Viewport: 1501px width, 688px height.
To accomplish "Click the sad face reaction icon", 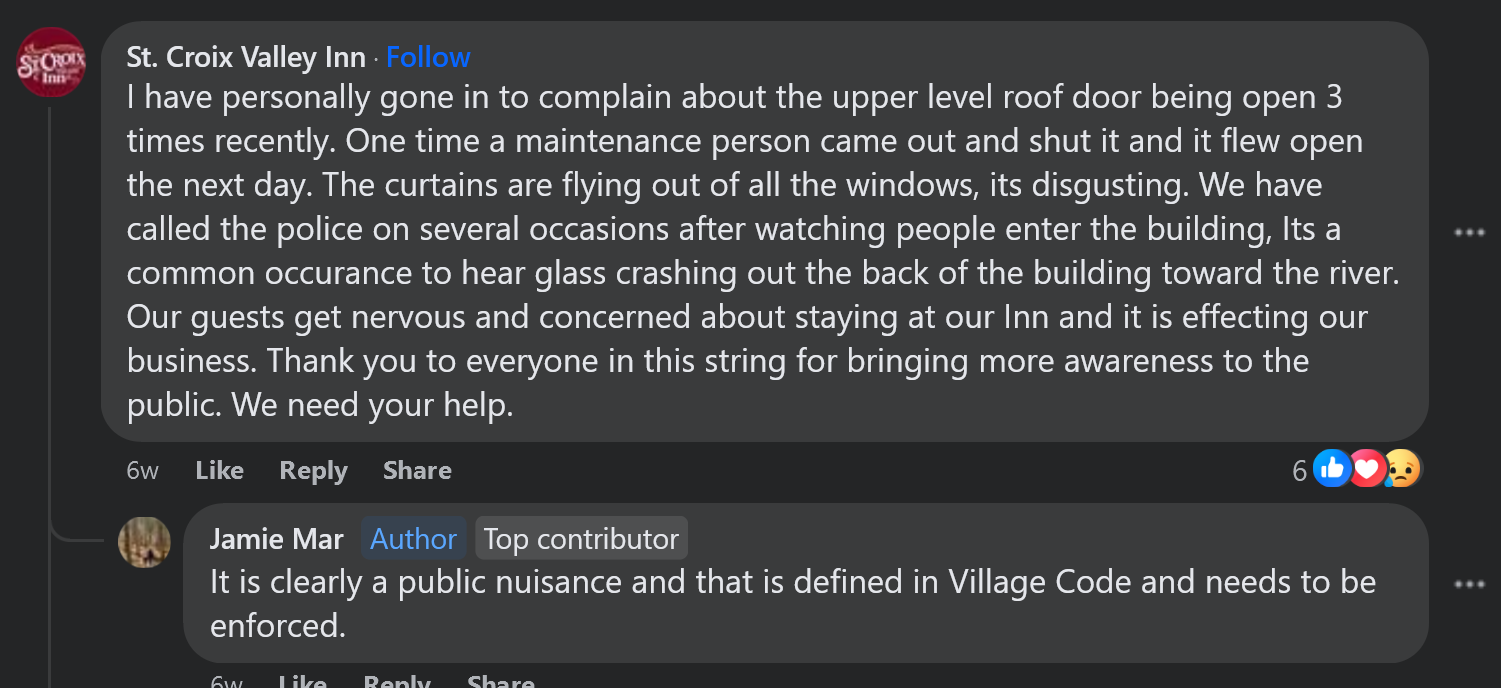I will 1402,468.
